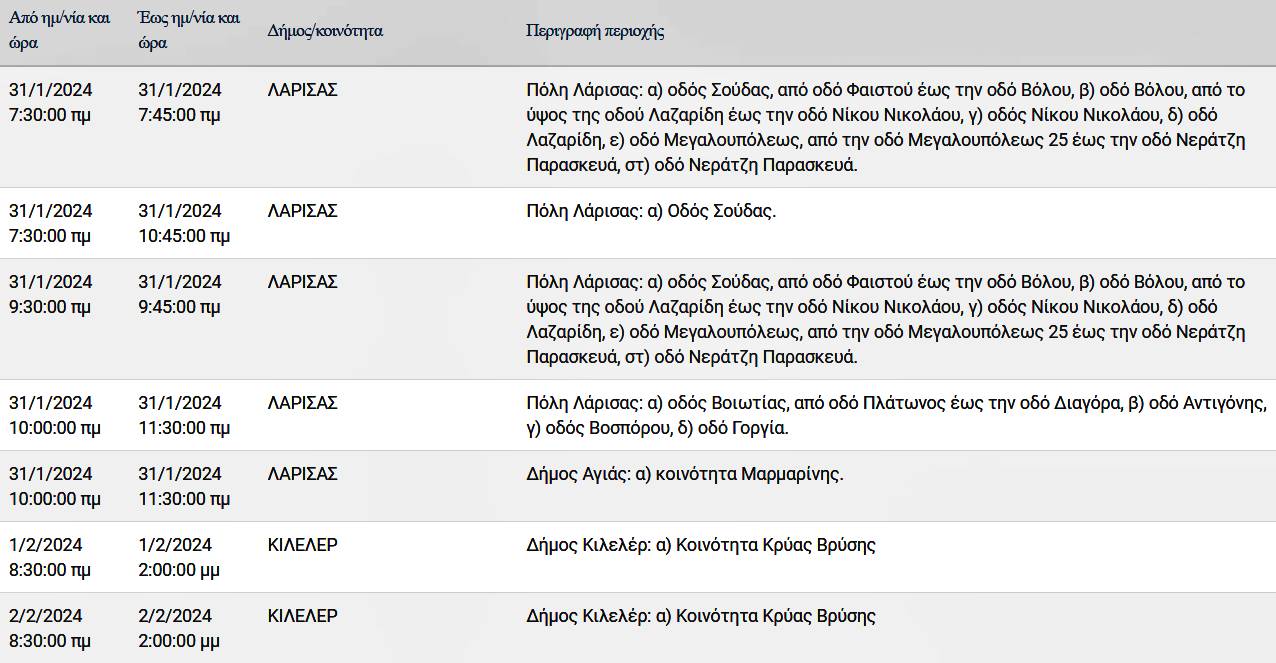Select ΛΑΡΙΣΑΣ in the Μαρμαρίνης row

303,474
